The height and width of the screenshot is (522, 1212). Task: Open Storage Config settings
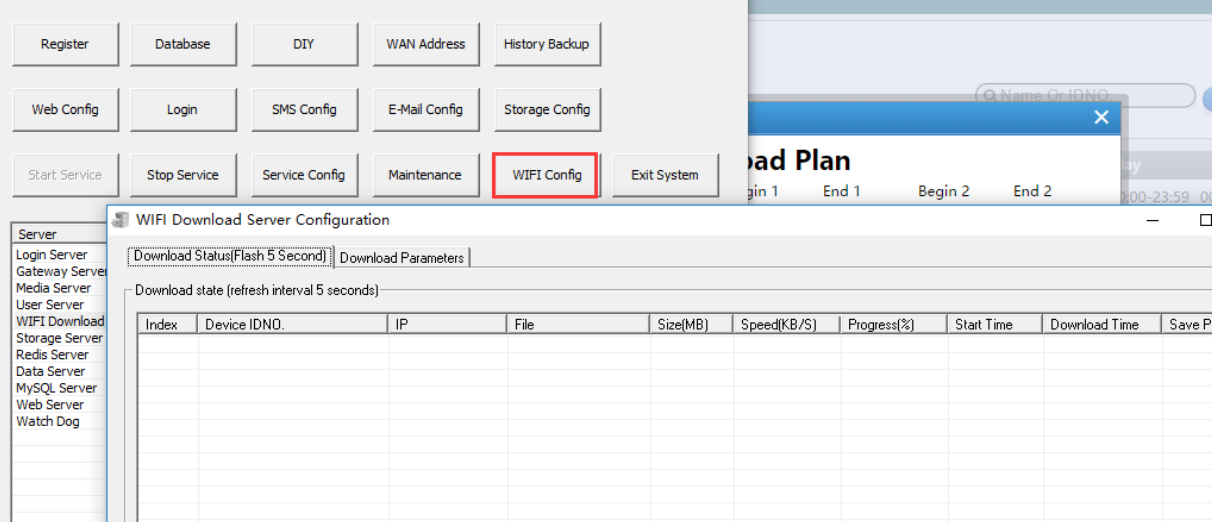pos(547,110)
